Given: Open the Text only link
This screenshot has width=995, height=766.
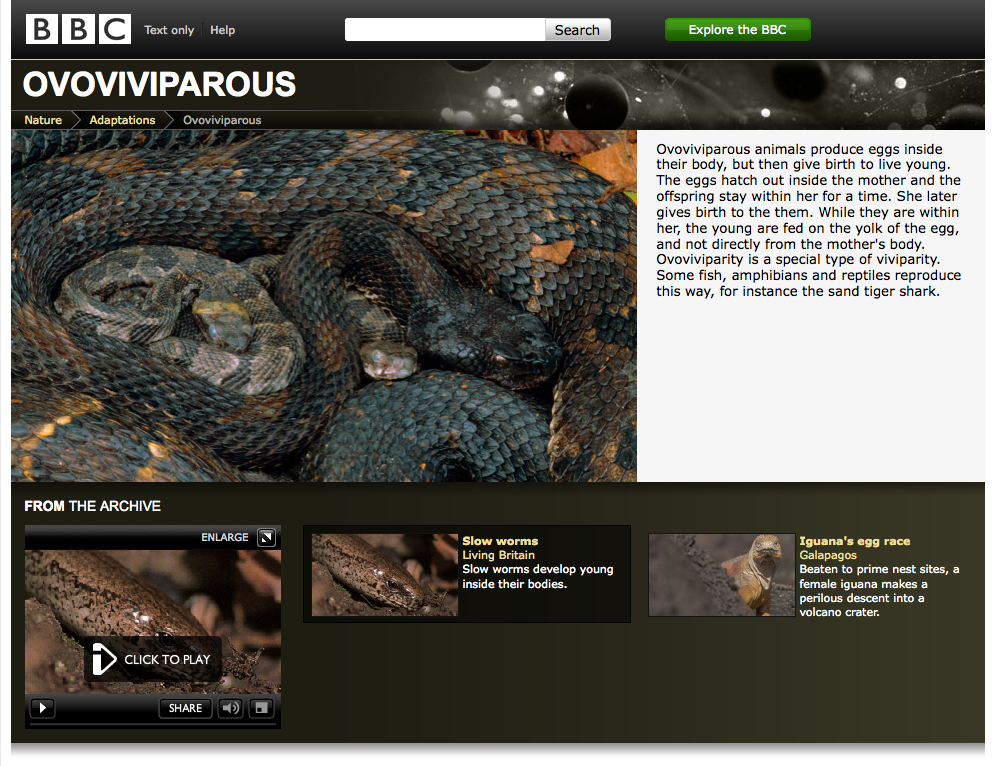Looking at the screenshot, I should pyautogui.click(x=169, y=30).
